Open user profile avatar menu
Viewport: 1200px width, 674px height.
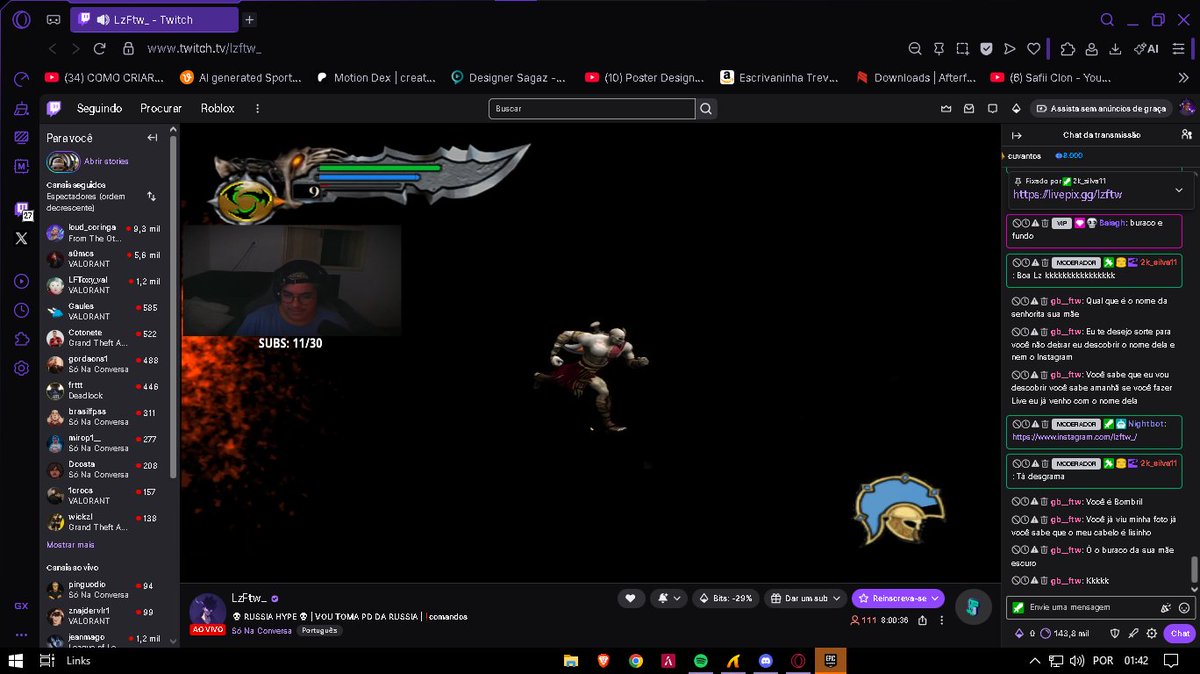point(1186,108)
